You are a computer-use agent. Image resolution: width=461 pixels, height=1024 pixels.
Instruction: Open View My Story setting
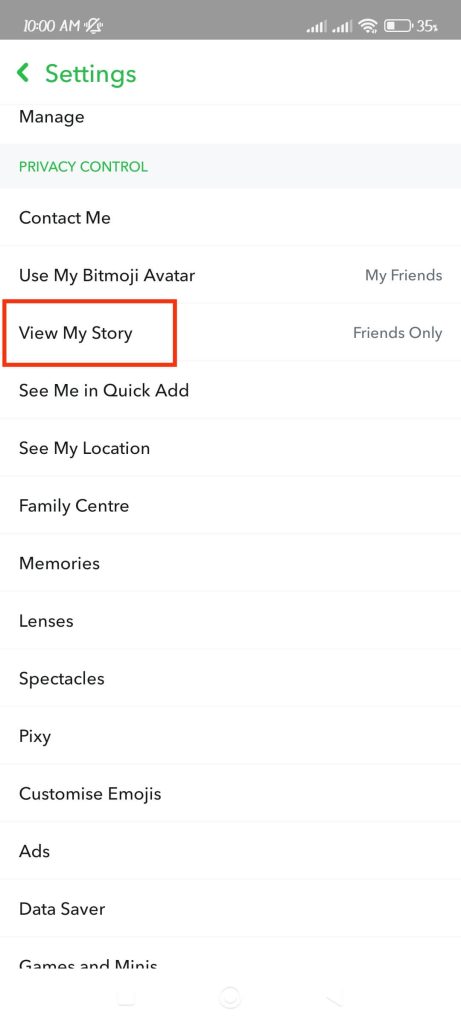(x=230, y=332)
